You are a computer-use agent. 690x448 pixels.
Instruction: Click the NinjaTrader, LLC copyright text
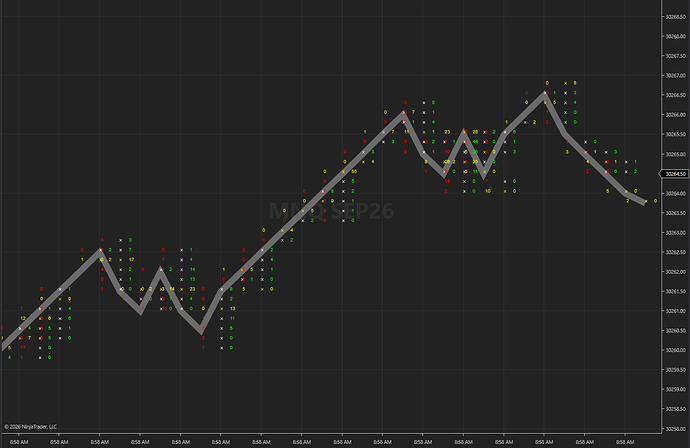[30, 426]
